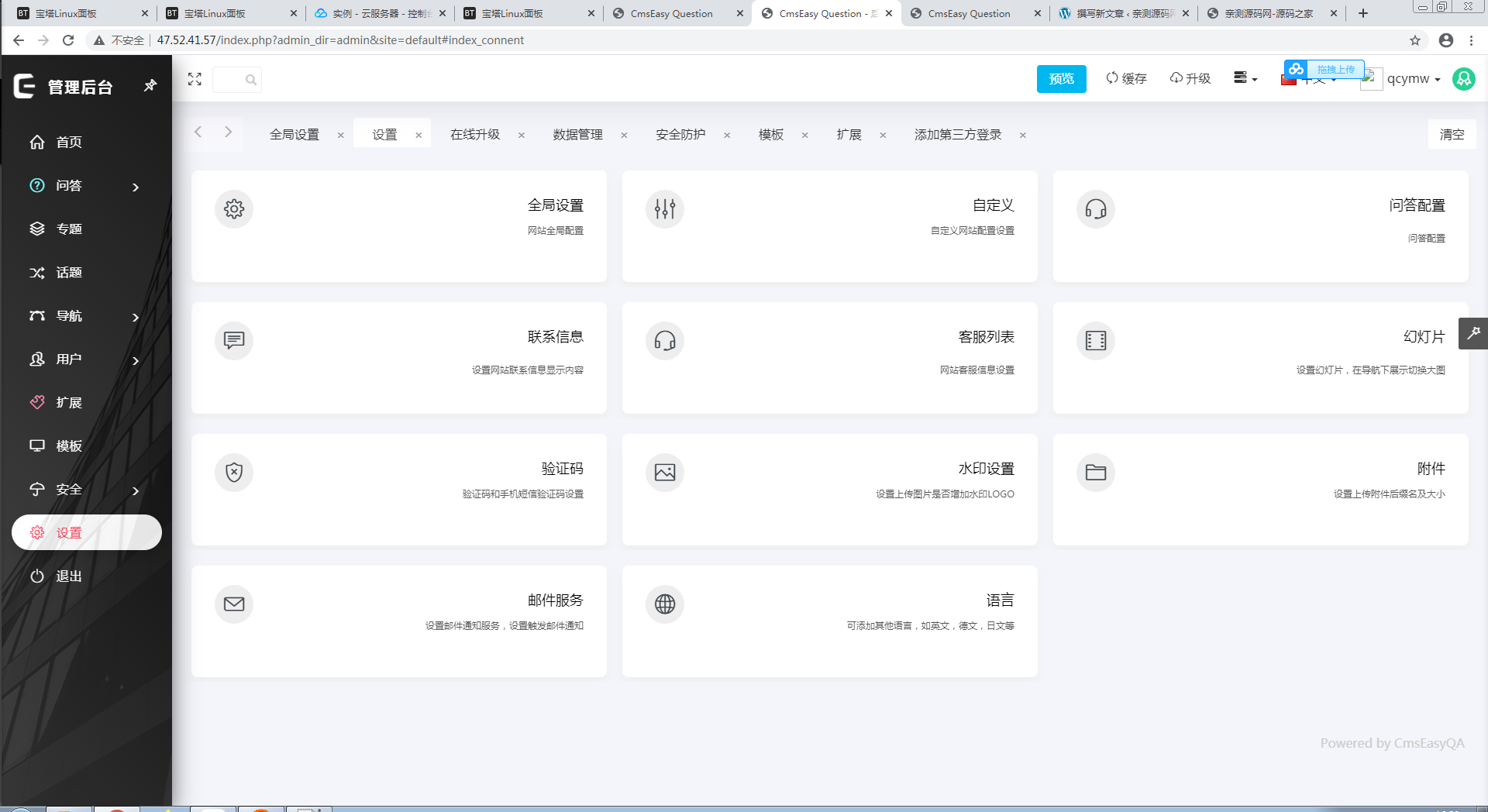Open the qcymw account dropdown

pyautogui.click(x=1414, y=79)
